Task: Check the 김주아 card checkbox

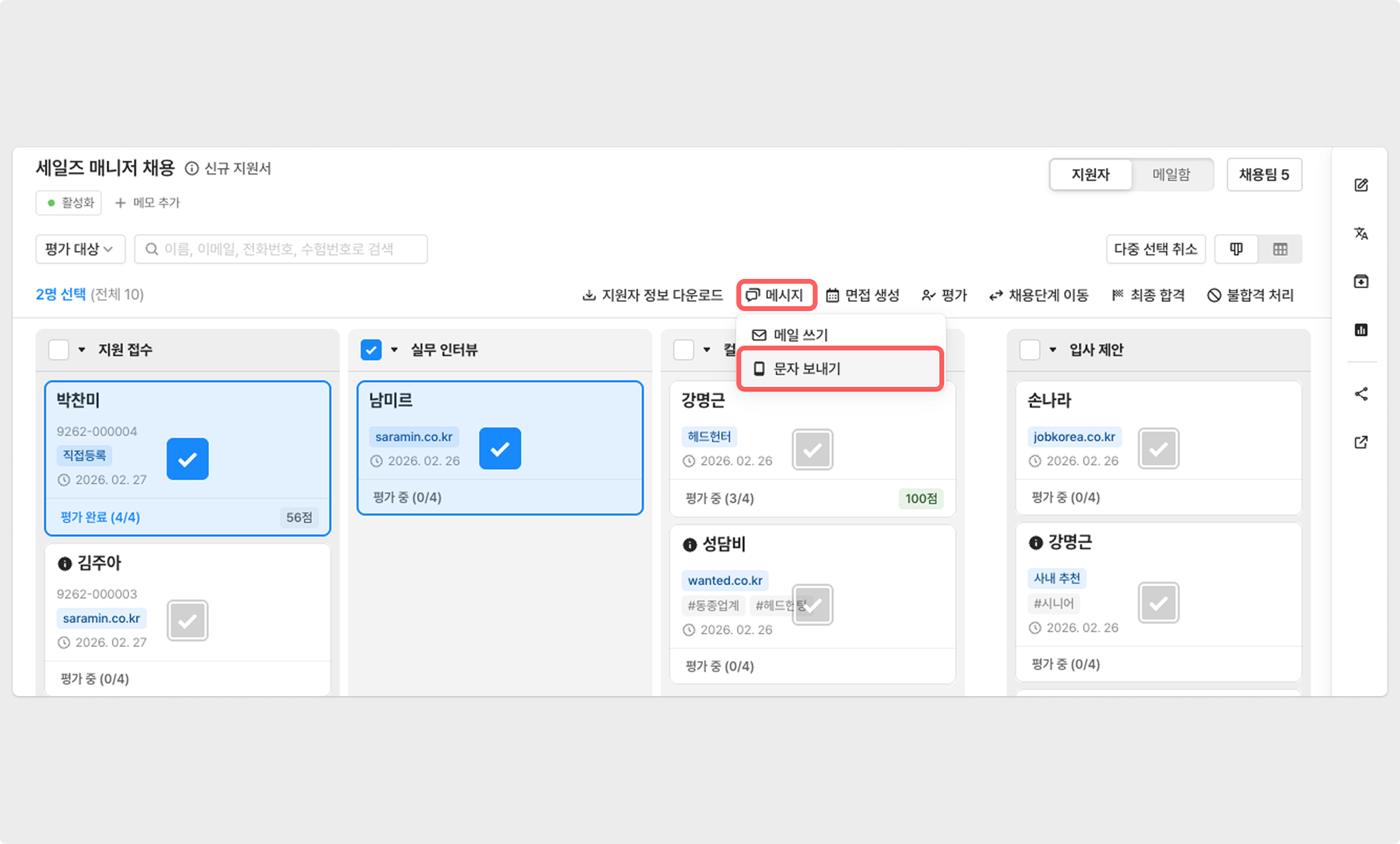Action: pos(188,620)
